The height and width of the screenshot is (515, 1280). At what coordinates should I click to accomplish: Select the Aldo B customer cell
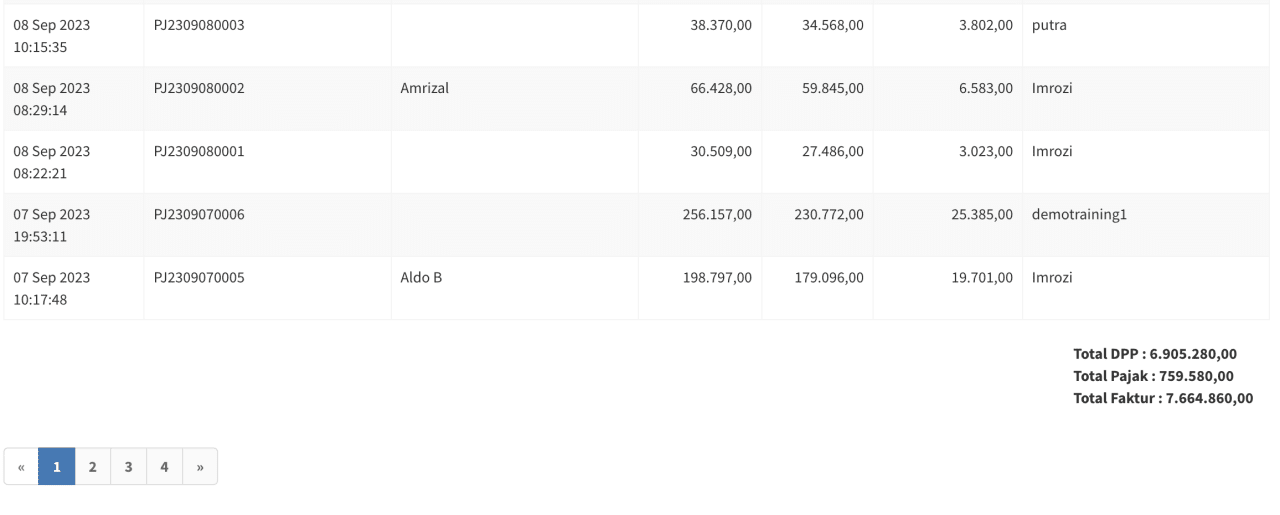tap(421, 277)
